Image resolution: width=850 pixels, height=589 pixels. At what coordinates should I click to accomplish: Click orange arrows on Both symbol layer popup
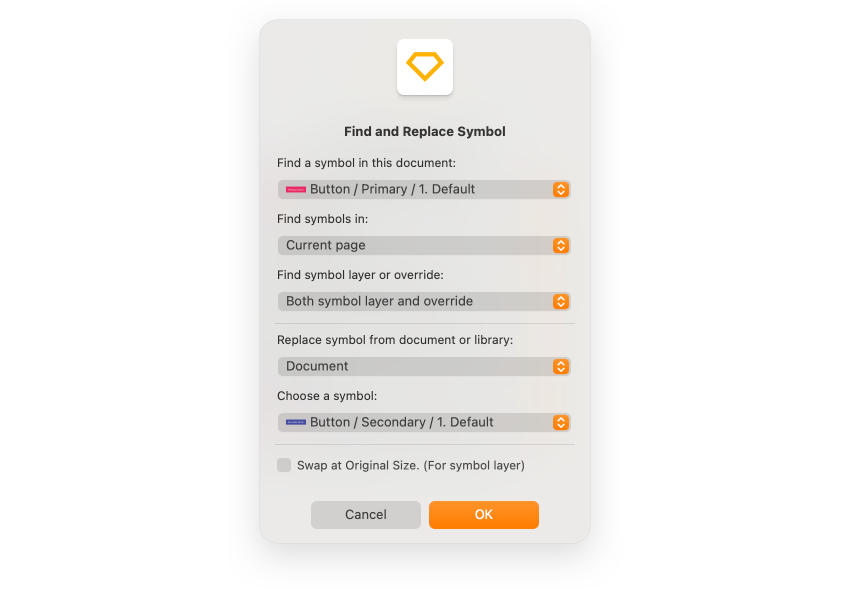click(x=561, y=301)
